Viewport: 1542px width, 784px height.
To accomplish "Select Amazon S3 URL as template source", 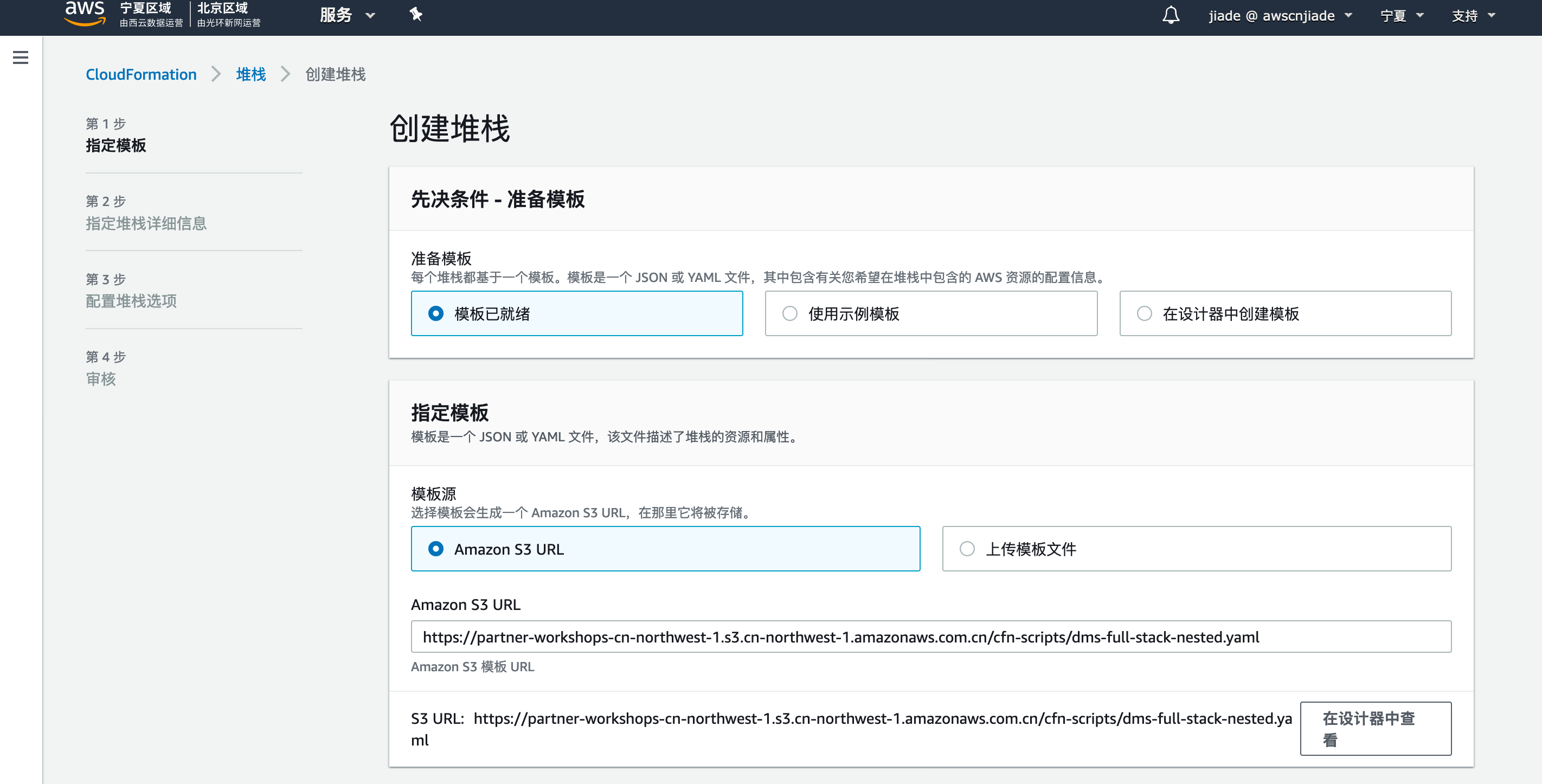I will [x=436, y=549].
